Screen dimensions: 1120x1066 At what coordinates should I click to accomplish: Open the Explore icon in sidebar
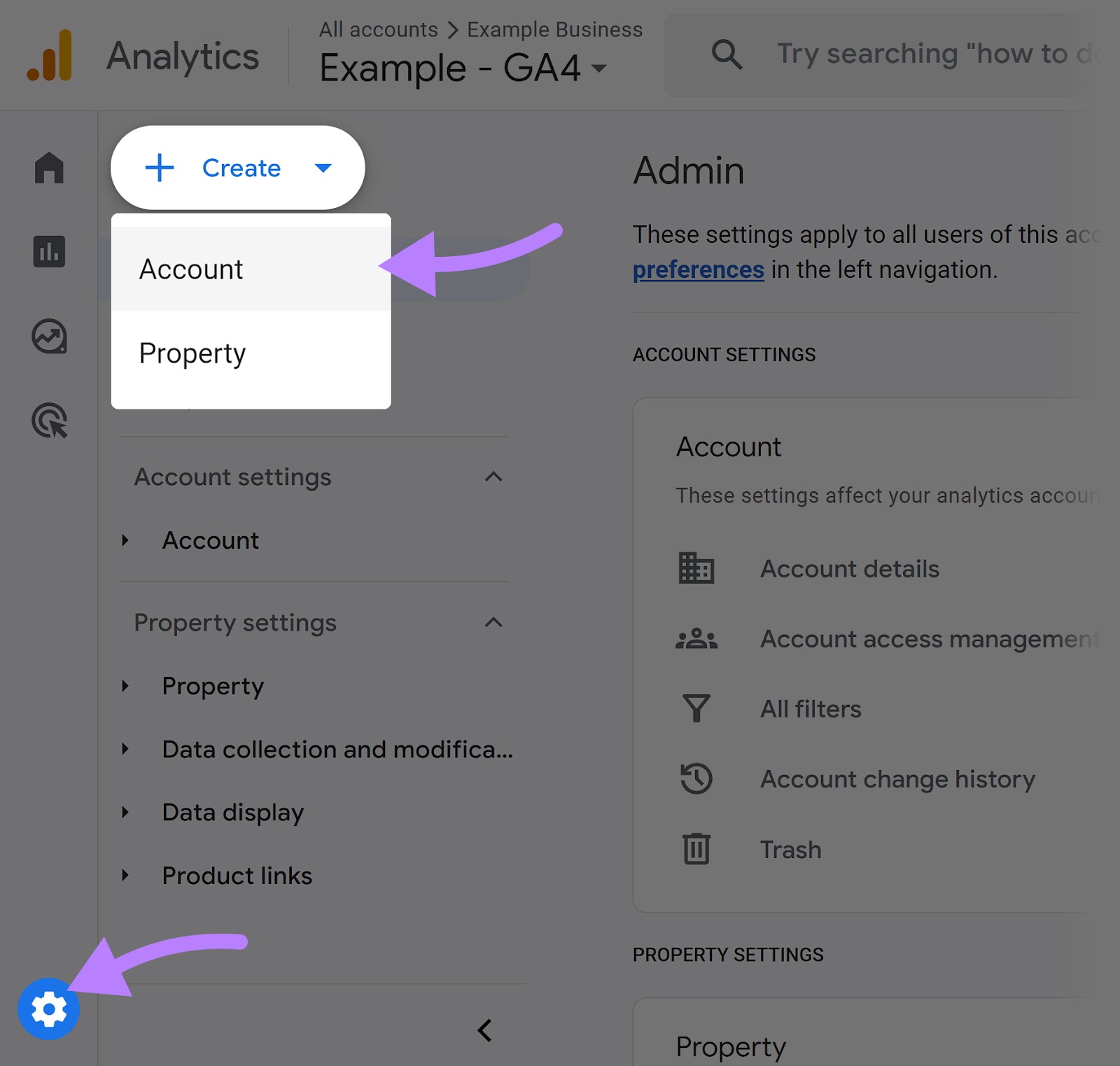[x=49, y=336]
